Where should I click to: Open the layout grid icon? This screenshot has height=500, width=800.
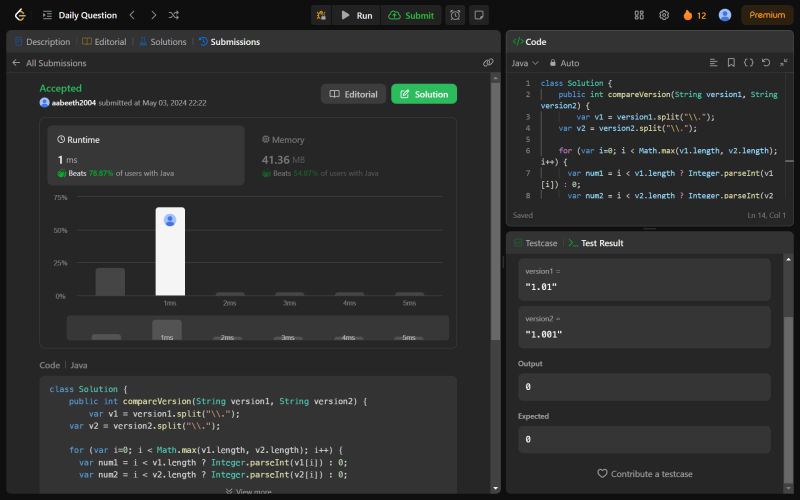(639, 15)
